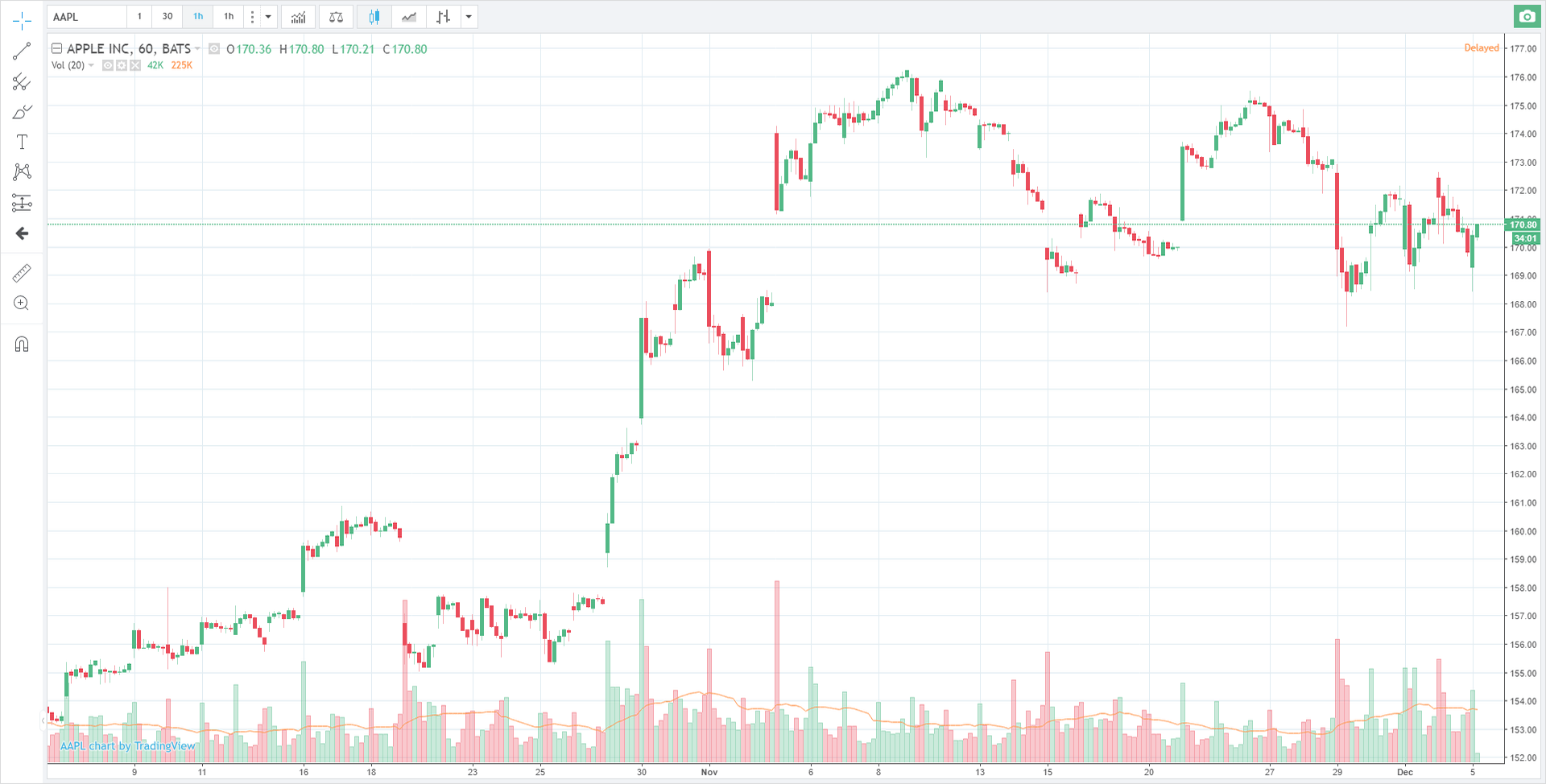Take a chart snapshot with camera button
The width and height of the screenshot is (1546, 784).
click(1527, 17)
